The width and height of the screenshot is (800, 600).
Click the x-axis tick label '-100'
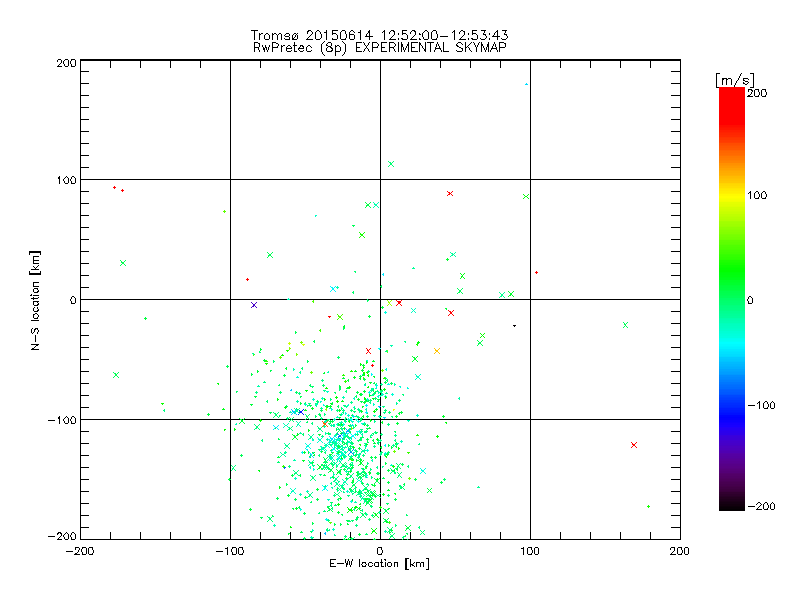(x=230, y=551)
